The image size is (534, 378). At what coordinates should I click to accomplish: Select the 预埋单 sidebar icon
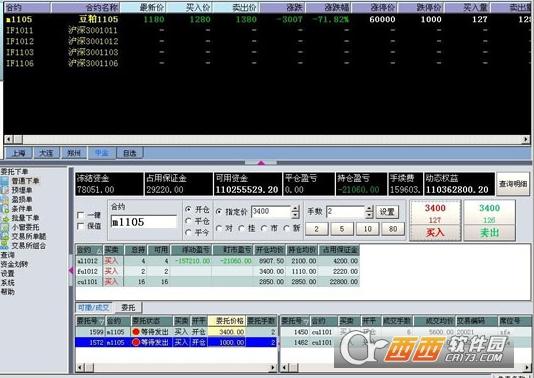point(5,190)
